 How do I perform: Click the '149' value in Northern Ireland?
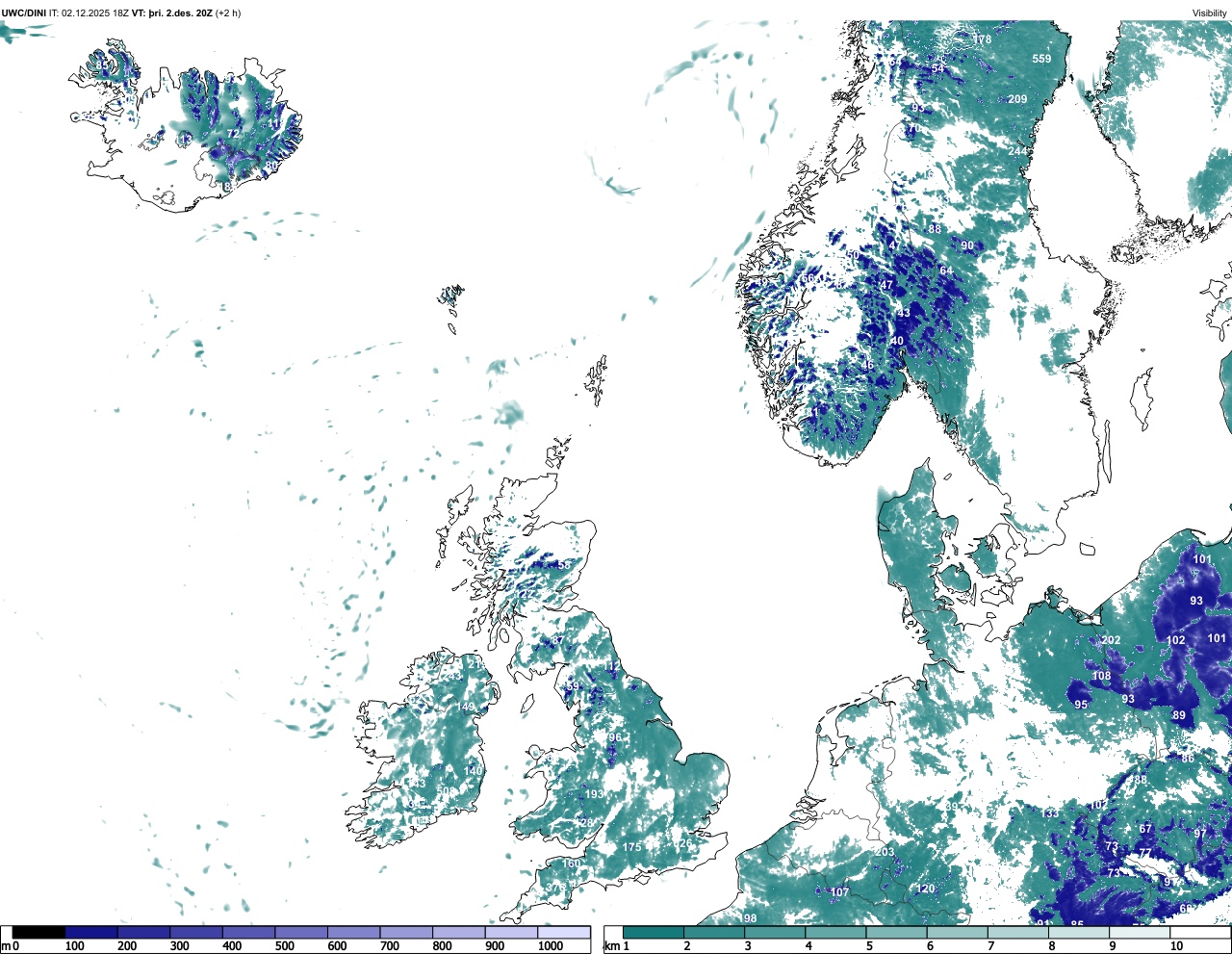tap(465, 708)
